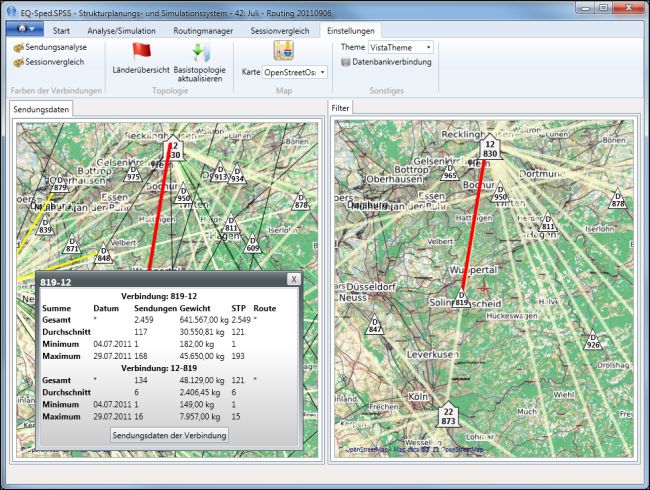The image size is (650, 490).
Task: Select the Filter panel tab
Action: (340, 108)
